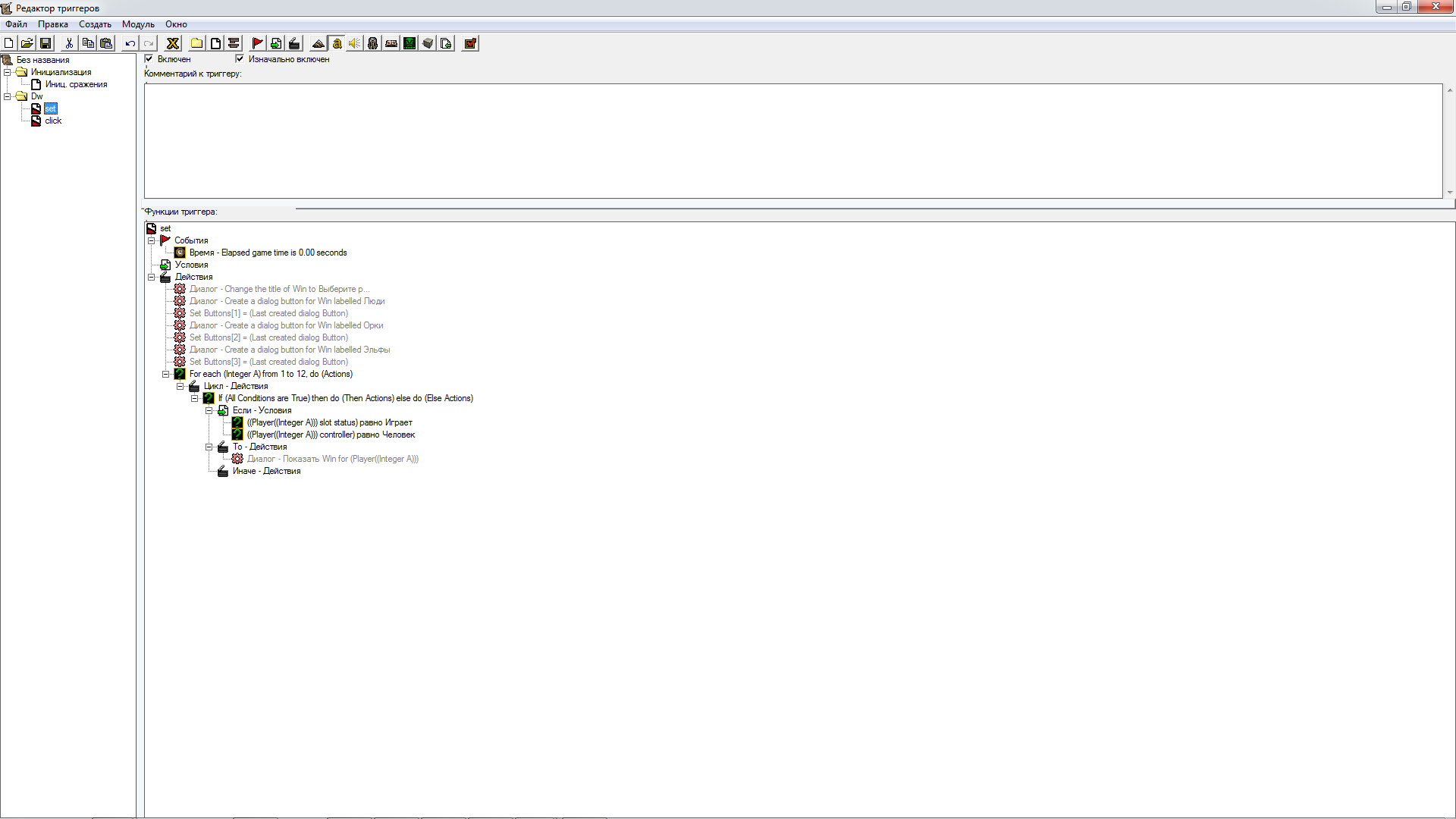
Task: Click the comment box scroll down arrow
Action: 1450,193
